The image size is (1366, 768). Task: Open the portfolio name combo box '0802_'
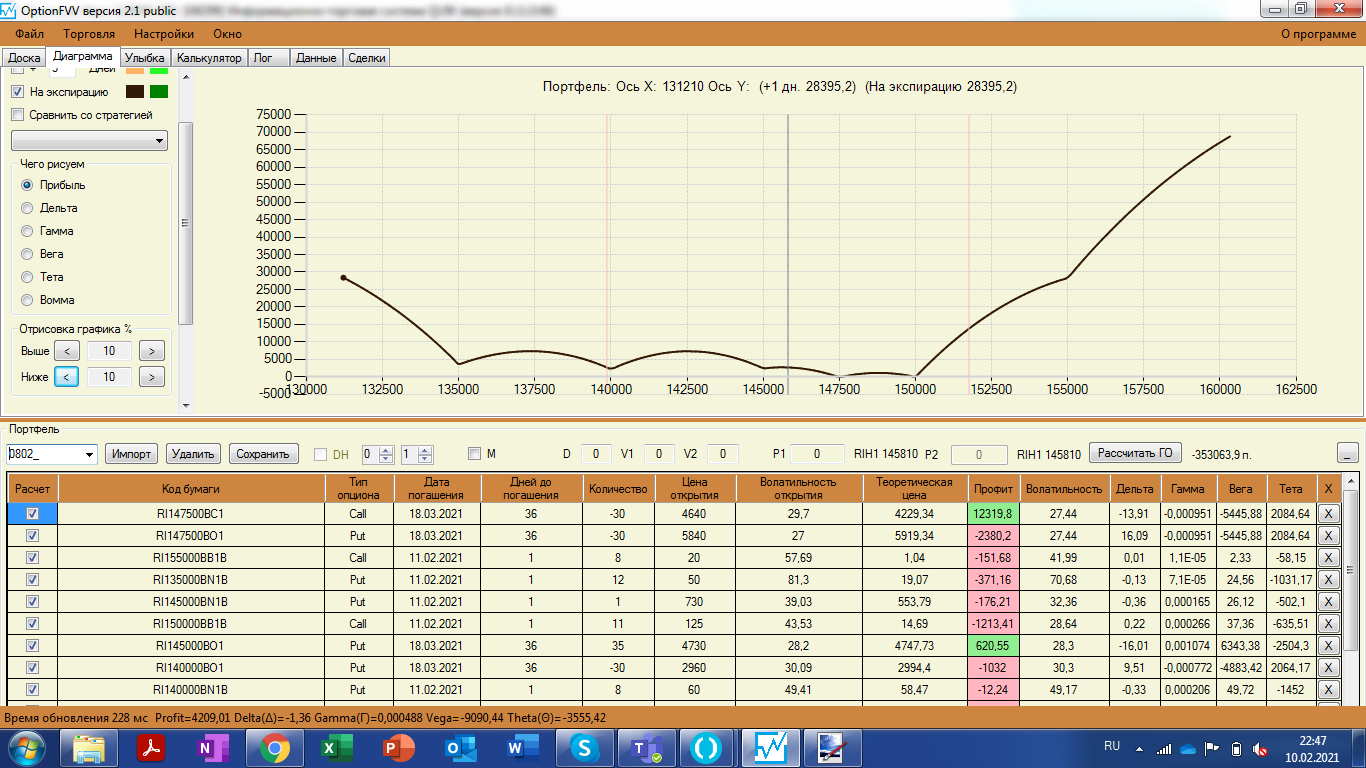tap(52, 454)
